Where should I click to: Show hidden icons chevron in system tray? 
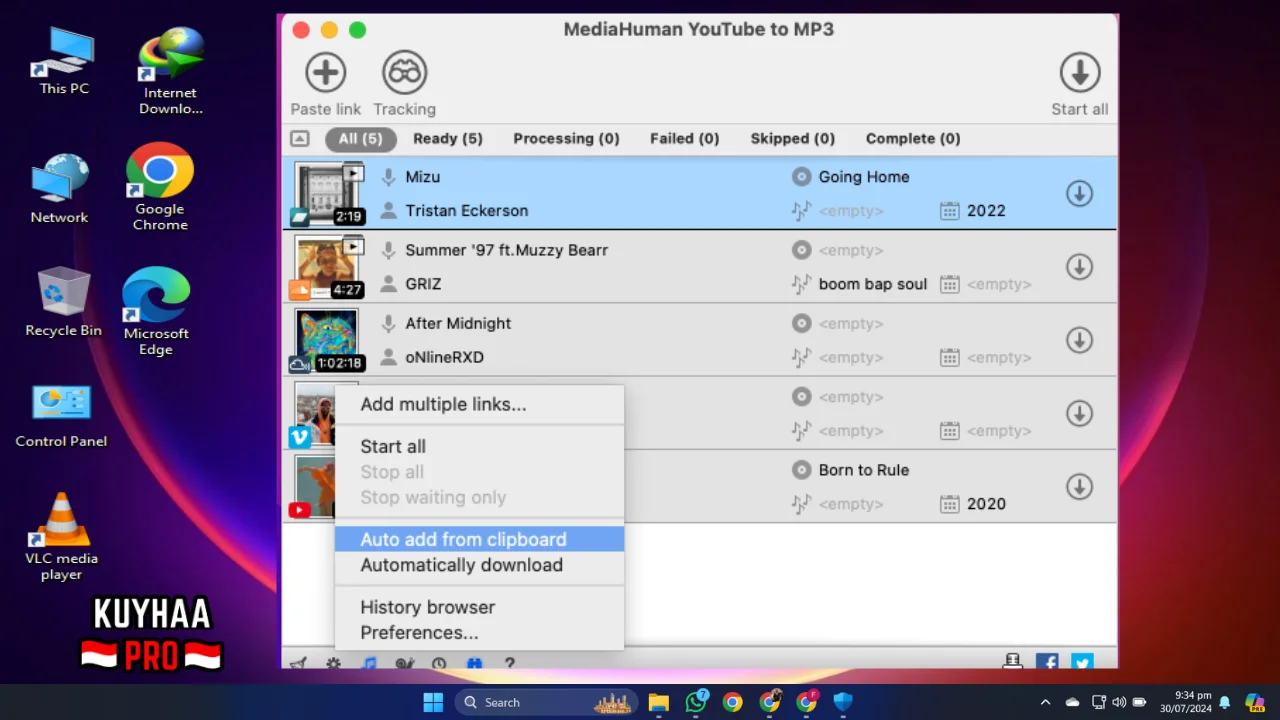pyautogui.click(x=1045, y=702)
